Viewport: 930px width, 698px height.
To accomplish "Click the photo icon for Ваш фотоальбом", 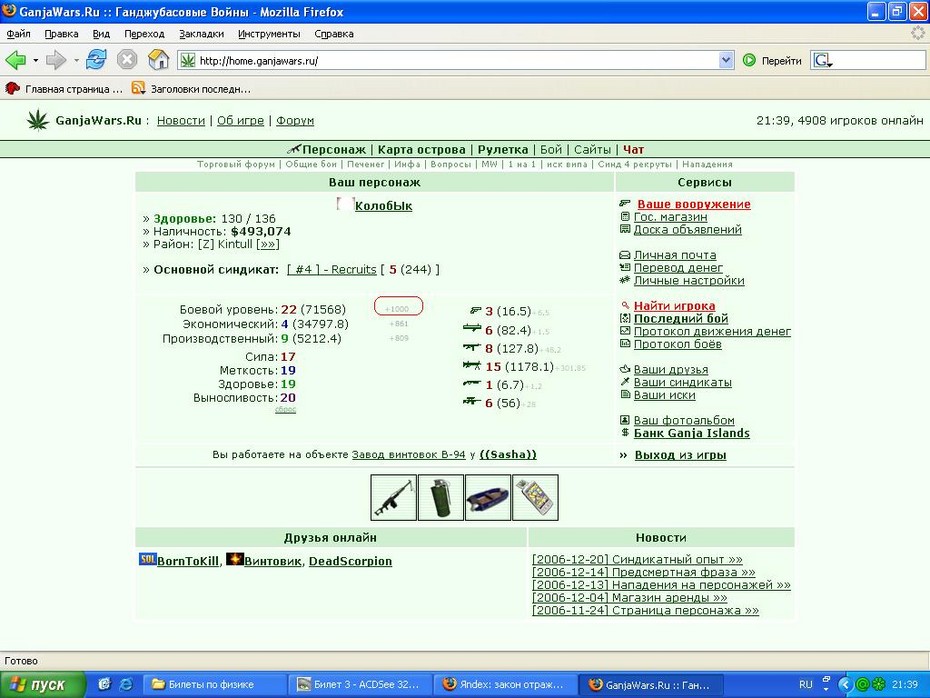I will click(x=625, y=420).
